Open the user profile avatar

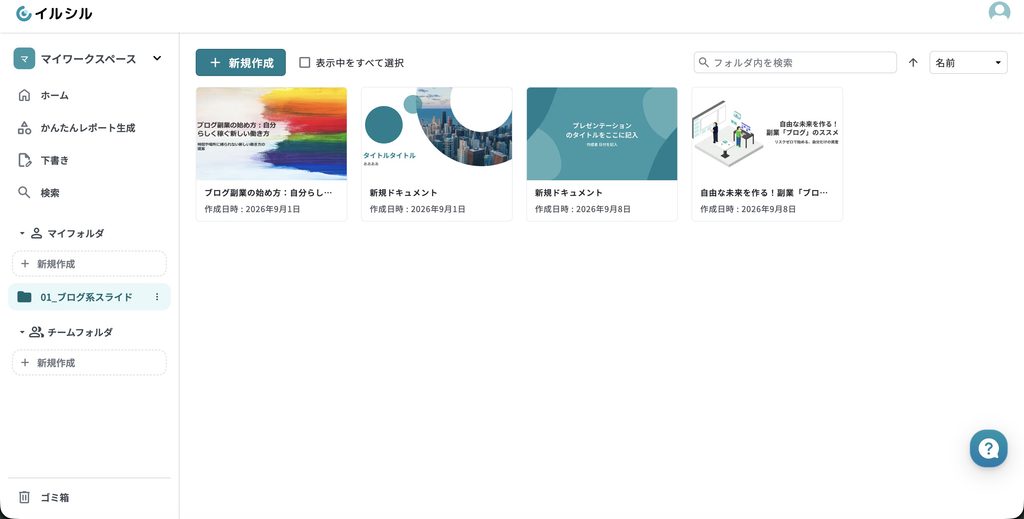[999, 12]
